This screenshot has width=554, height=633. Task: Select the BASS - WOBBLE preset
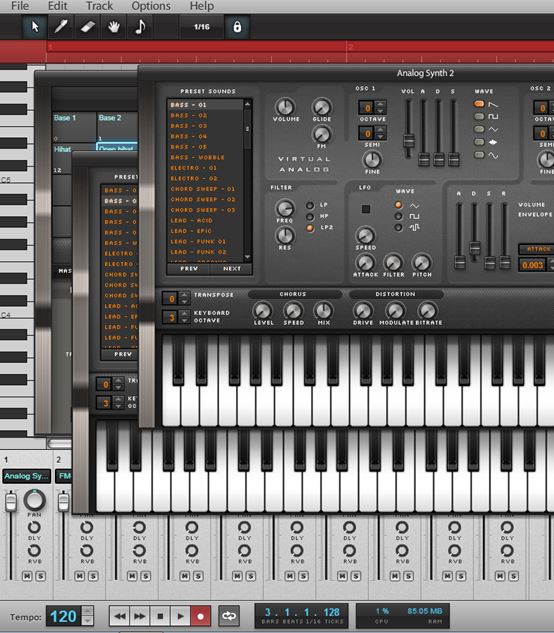tap(197, 157)
